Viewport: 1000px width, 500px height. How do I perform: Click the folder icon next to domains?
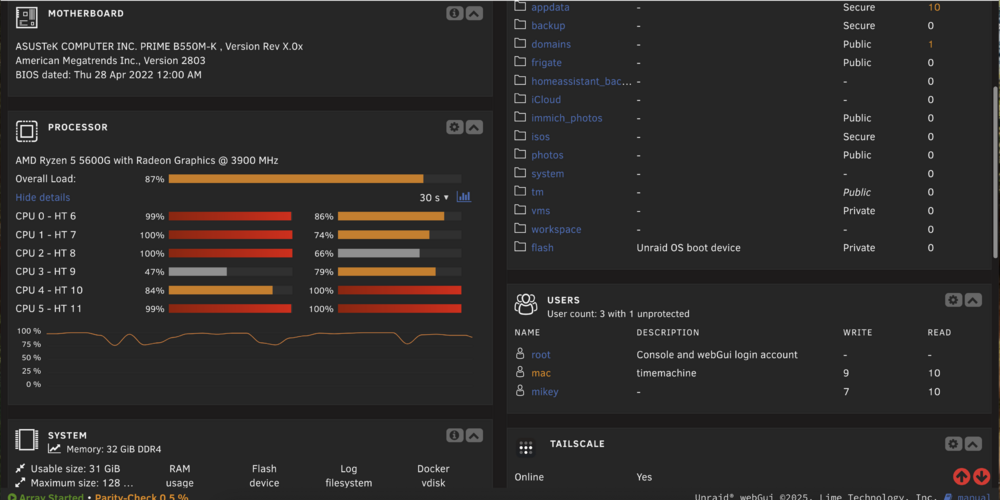click(520, 44)
